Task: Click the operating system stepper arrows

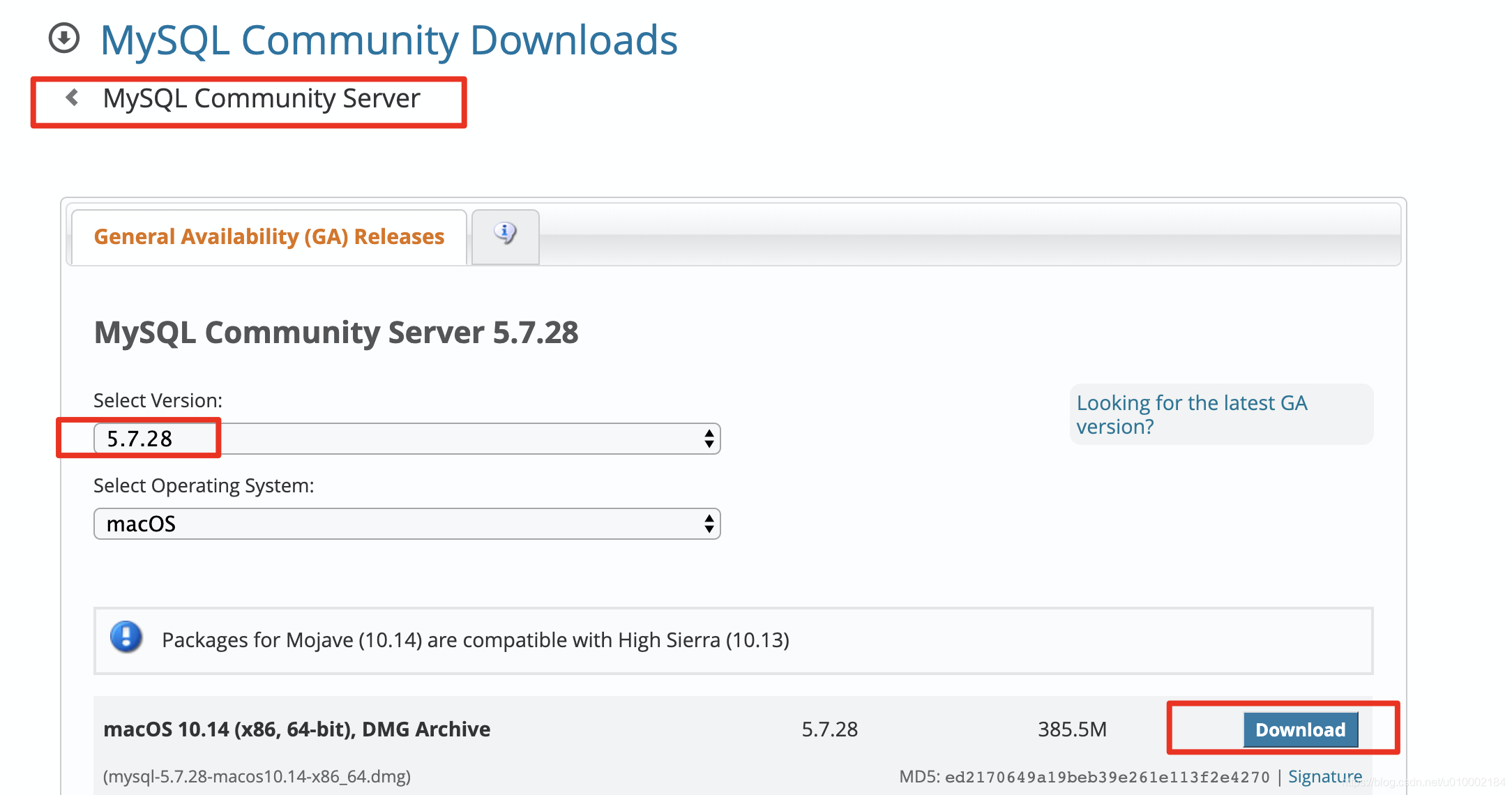Action: 709,524
